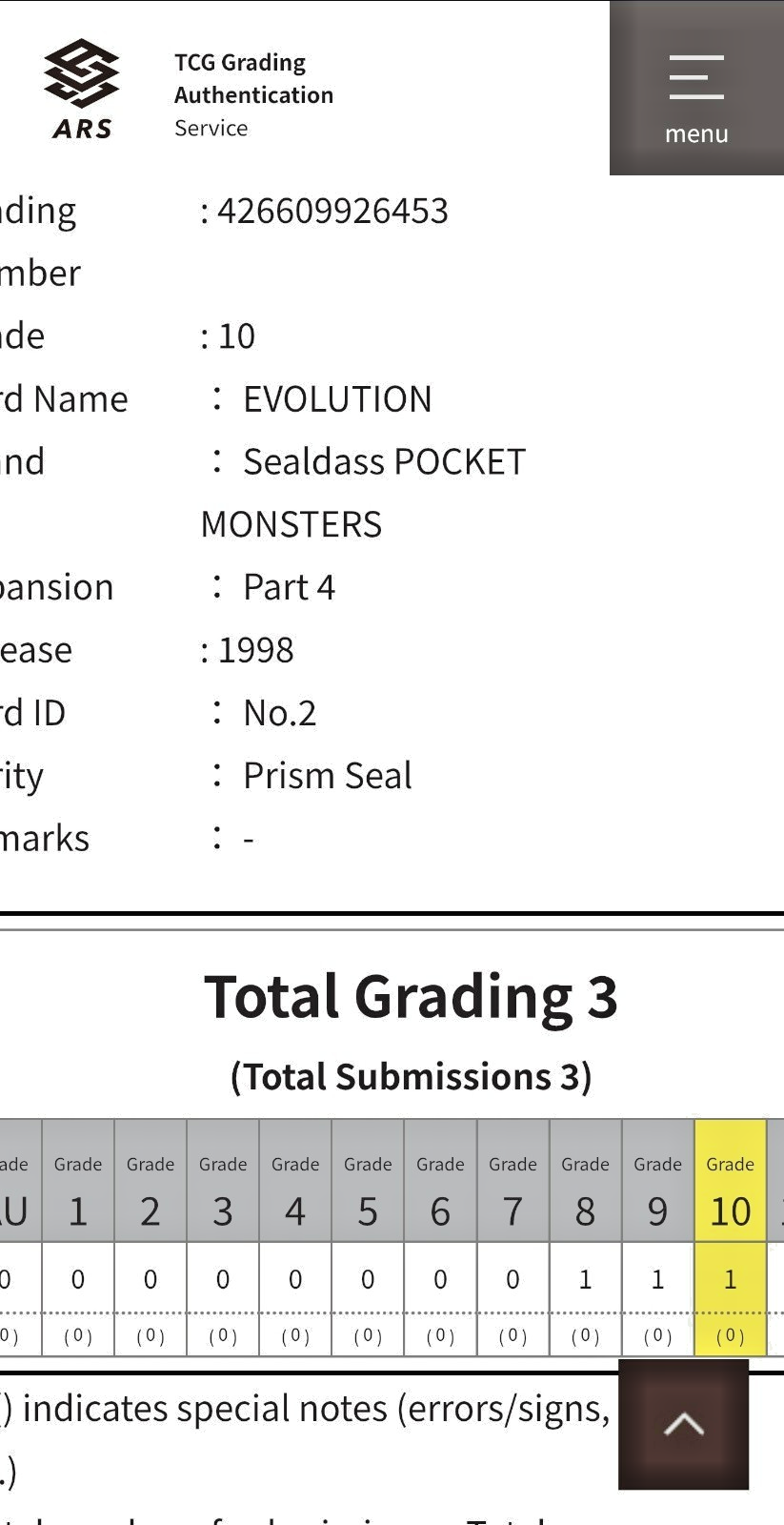
Task: Click the Grade 1 column header
Action: tap(78, 1181)
